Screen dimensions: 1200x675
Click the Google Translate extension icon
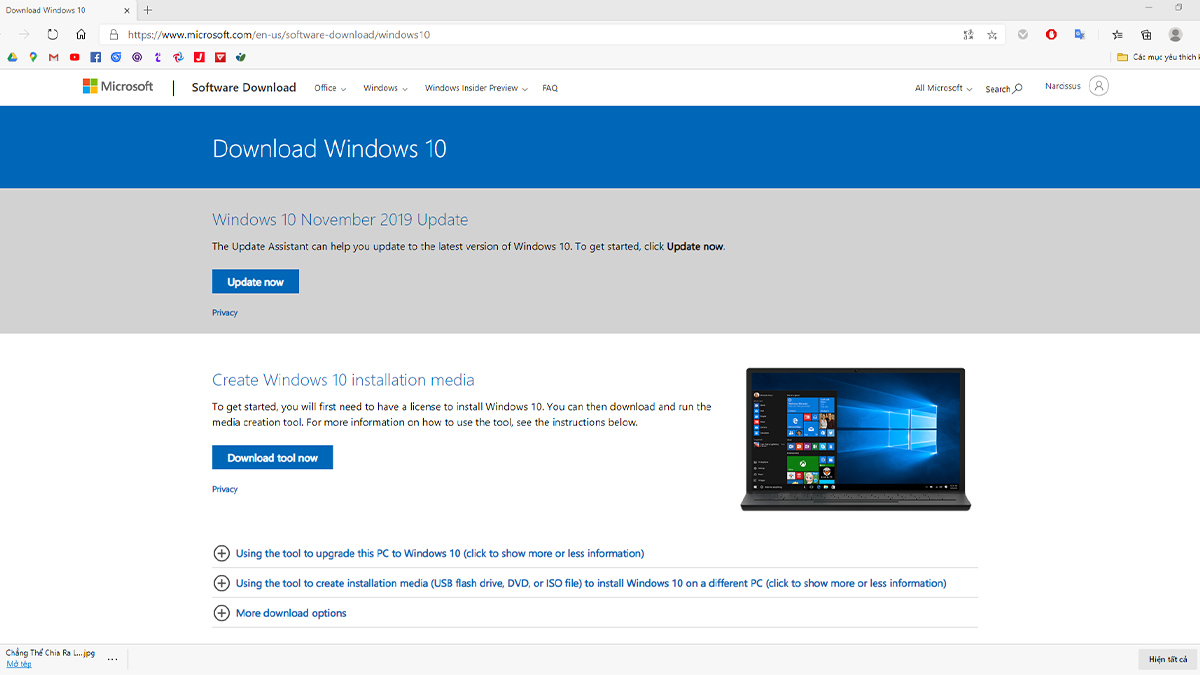tap(1080, 34)
